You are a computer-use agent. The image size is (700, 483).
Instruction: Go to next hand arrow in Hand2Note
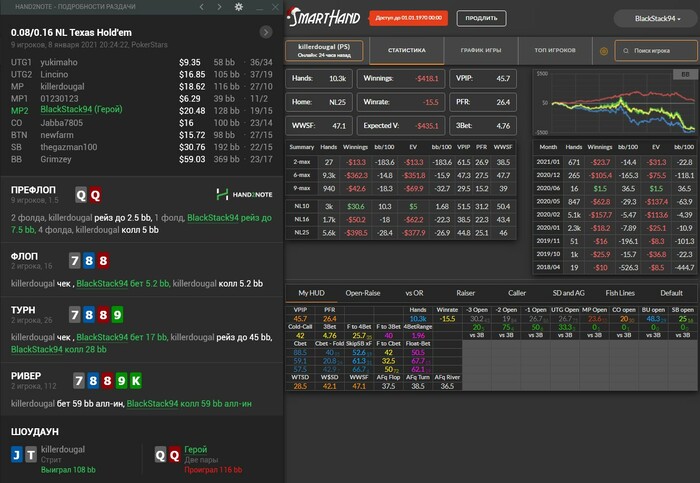click(x=219, y=7)
